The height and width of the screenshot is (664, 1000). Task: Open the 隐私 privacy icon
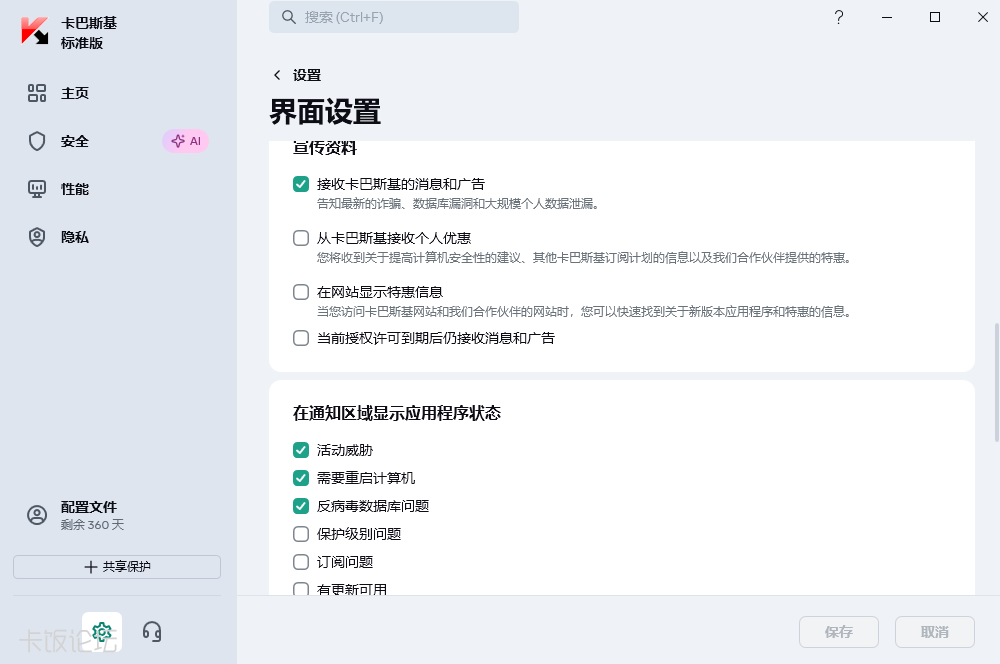point(37,237)
